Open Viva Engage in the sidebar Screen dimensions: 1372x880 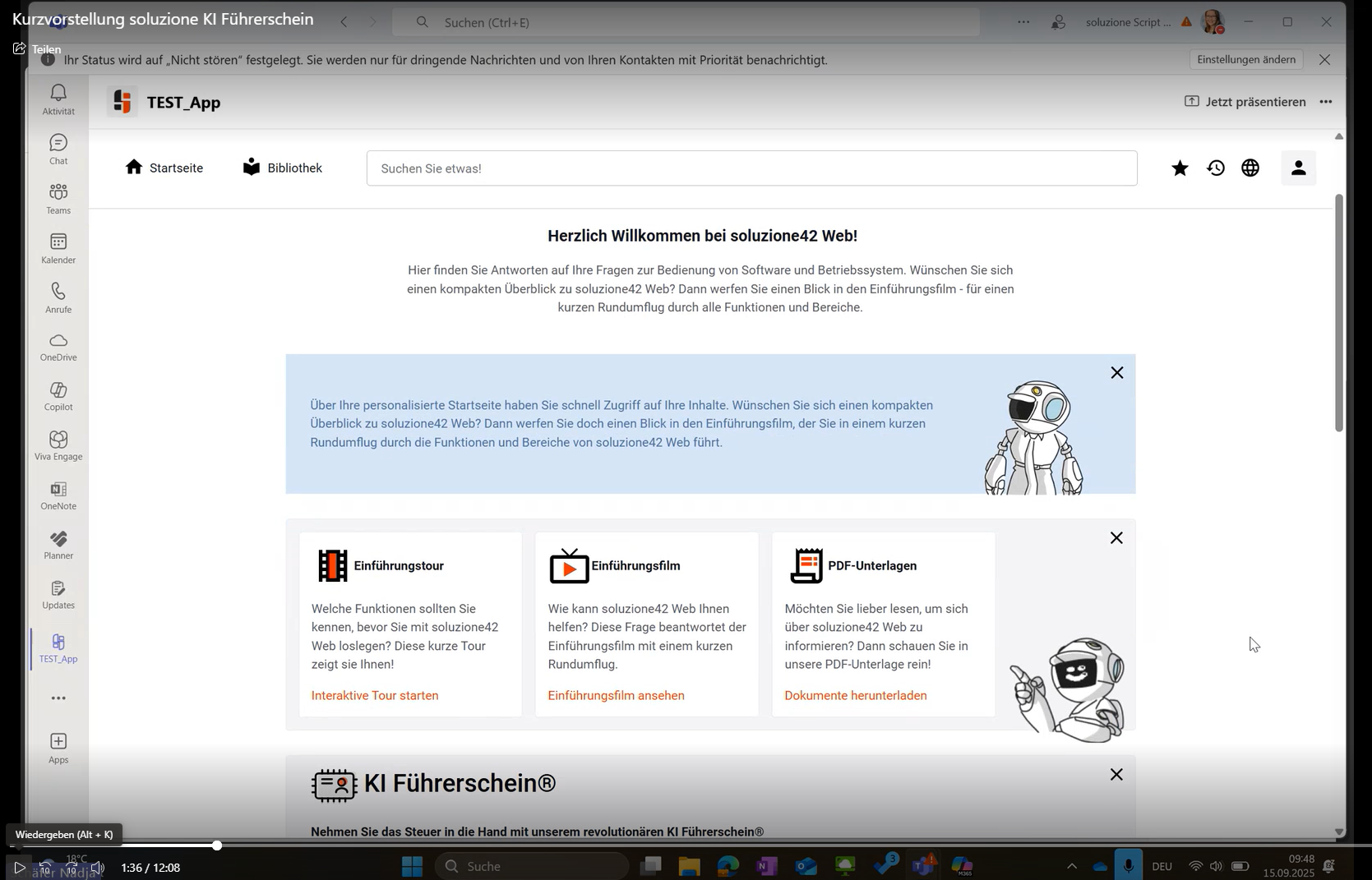58,445
